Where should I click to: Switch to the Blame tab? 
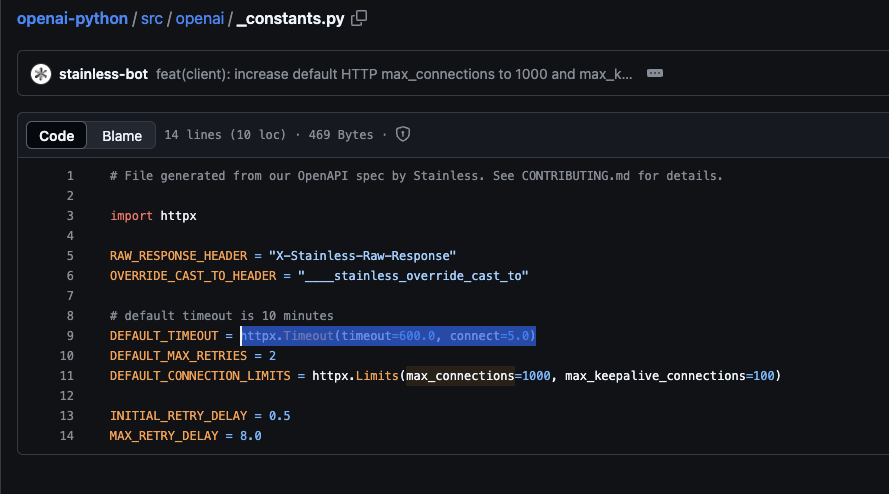[122, 136]
